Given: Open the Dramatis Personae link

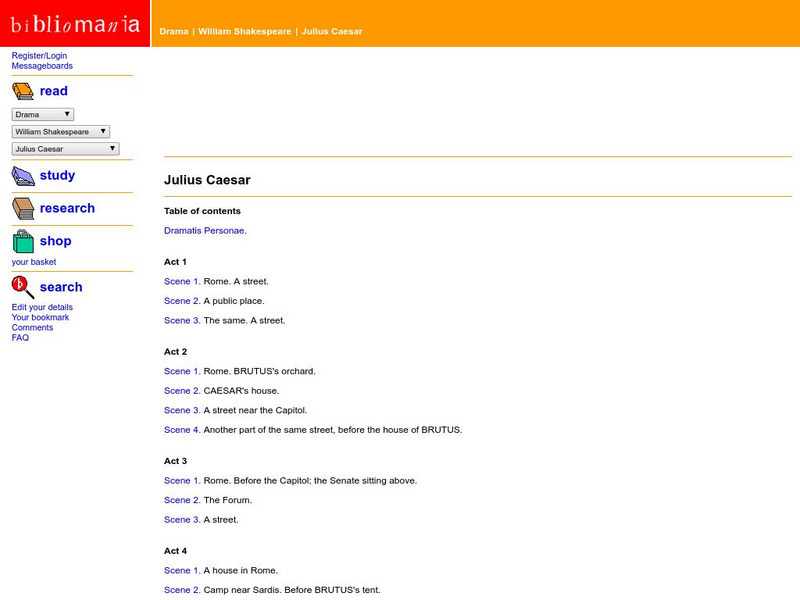Looking at the screenshot, I should (205, 231).
